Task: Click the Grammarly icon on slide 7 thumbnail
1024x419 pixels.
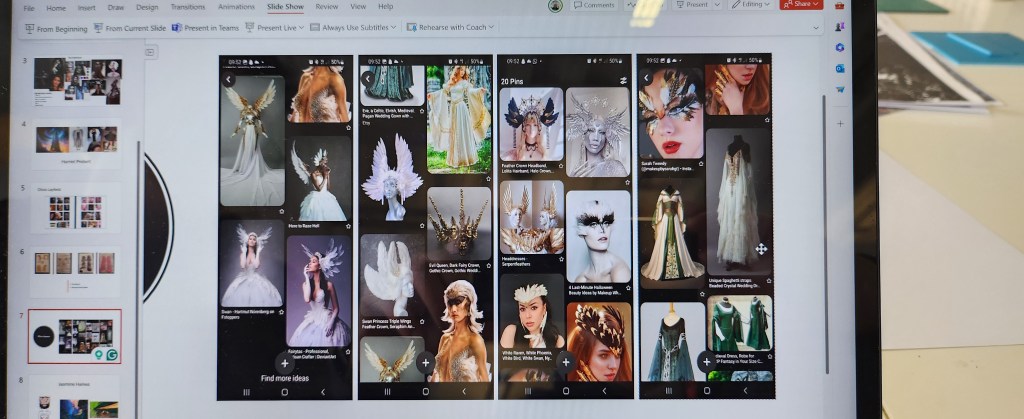Action: pyautogui.click(x=111, y=353)
